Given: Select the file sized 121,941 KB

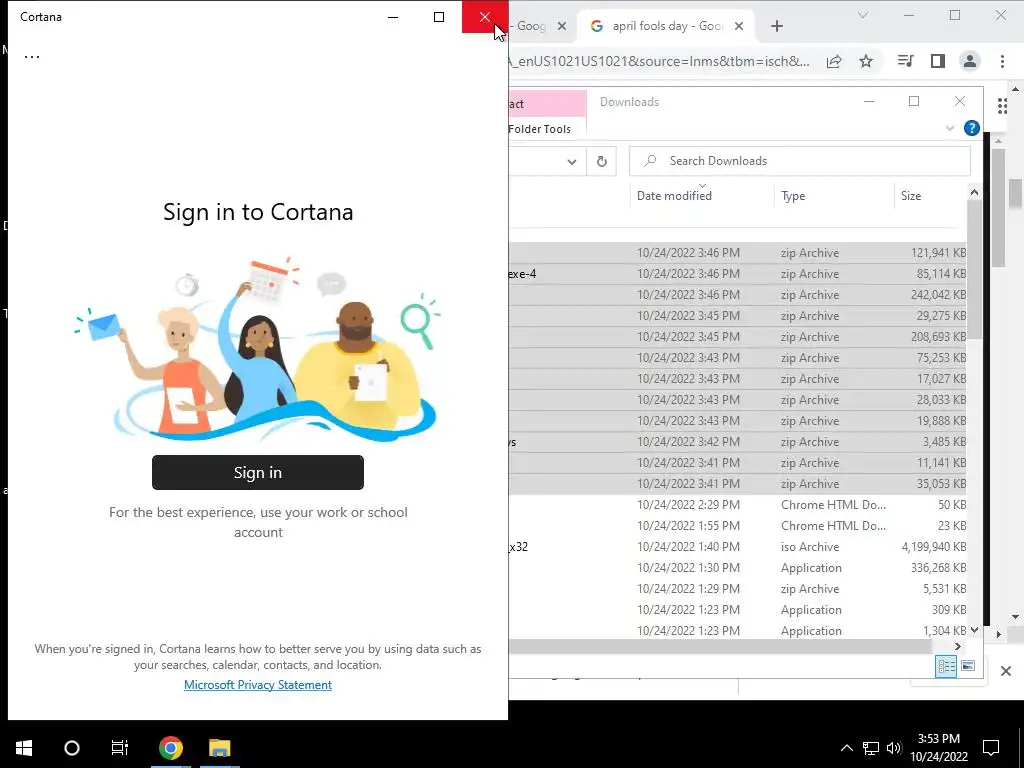Looking at the screenshot, I should [x=738, y=253].
